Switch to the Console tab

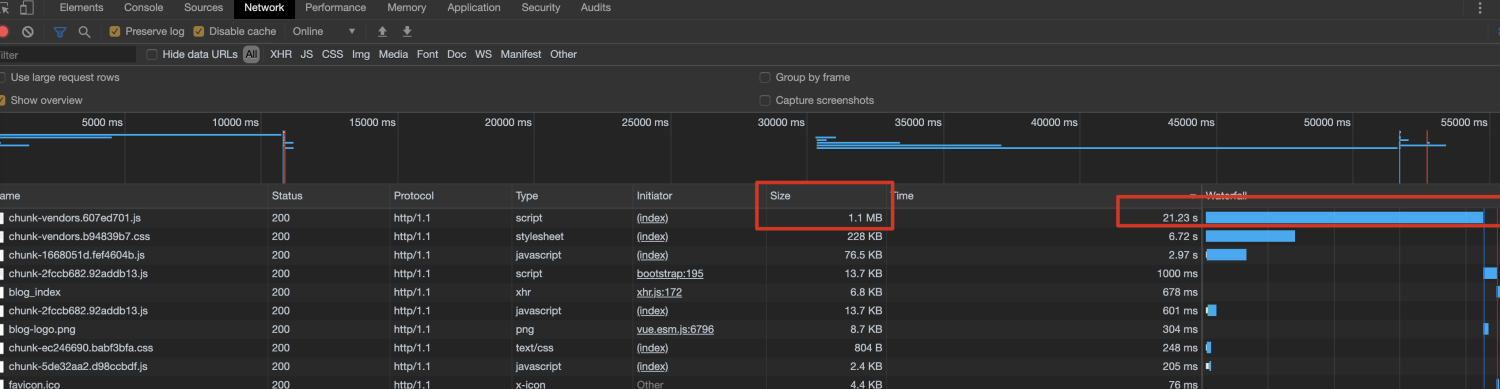tap(144, 8)
